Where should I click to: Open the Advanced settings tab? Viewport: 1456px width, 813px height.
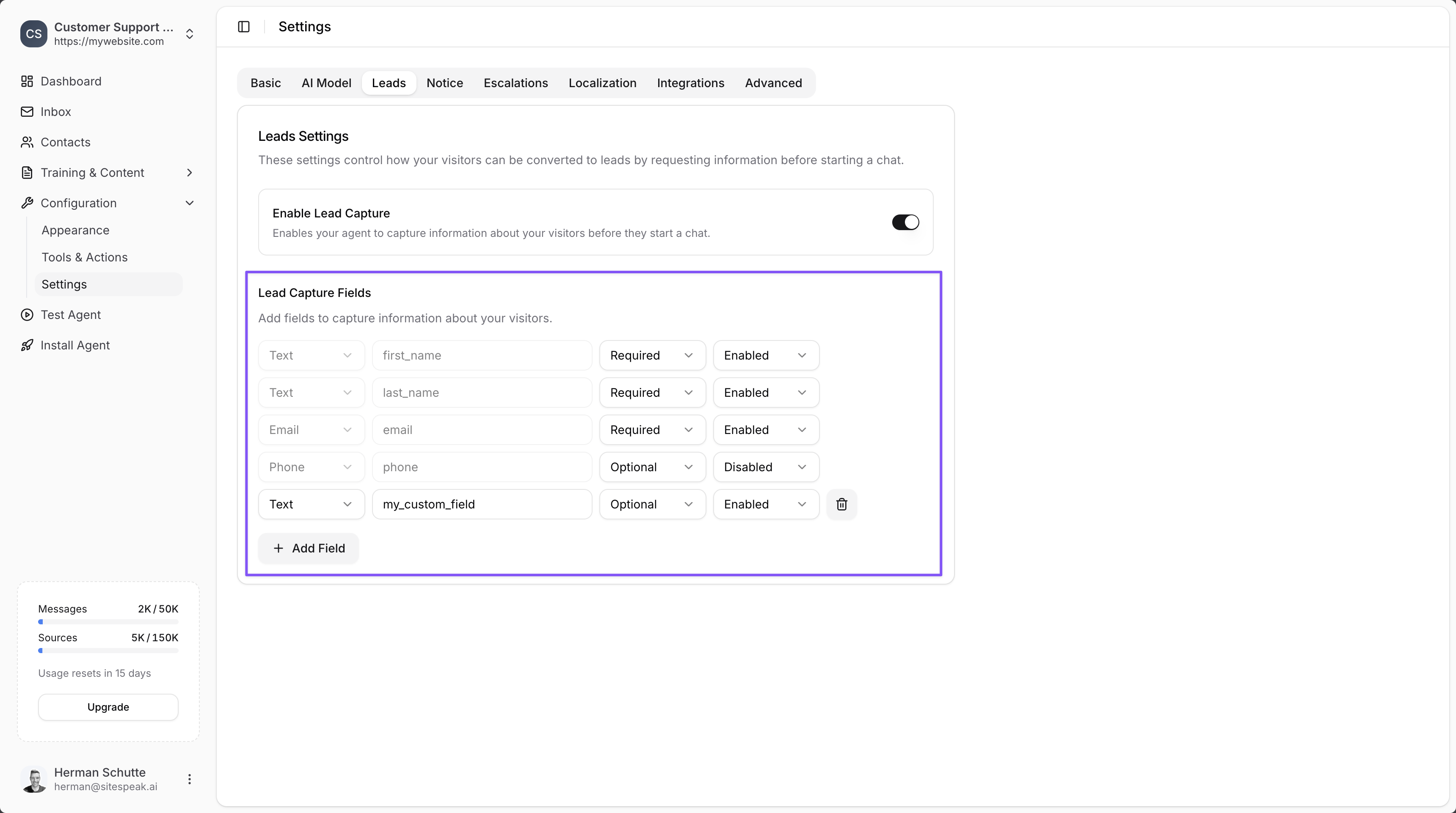click(774, 82)
